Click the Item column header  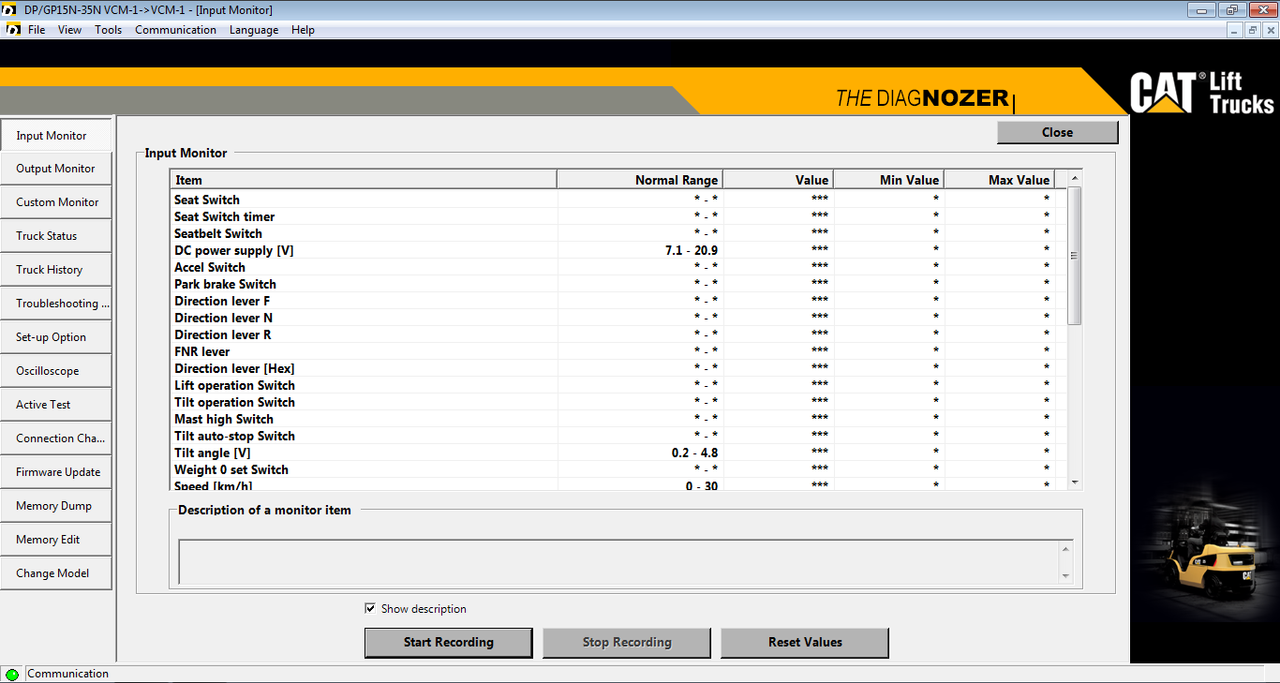click(363, 180)
